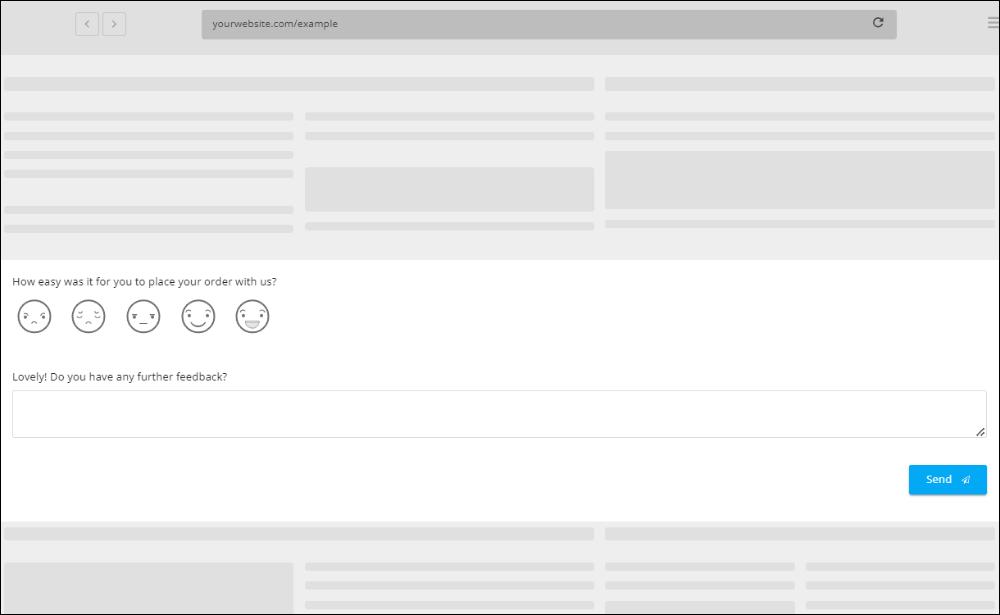Screen dimensions: 1000x615
Task: Click the further feedback prompt text
Action: [x=119, y=376]
